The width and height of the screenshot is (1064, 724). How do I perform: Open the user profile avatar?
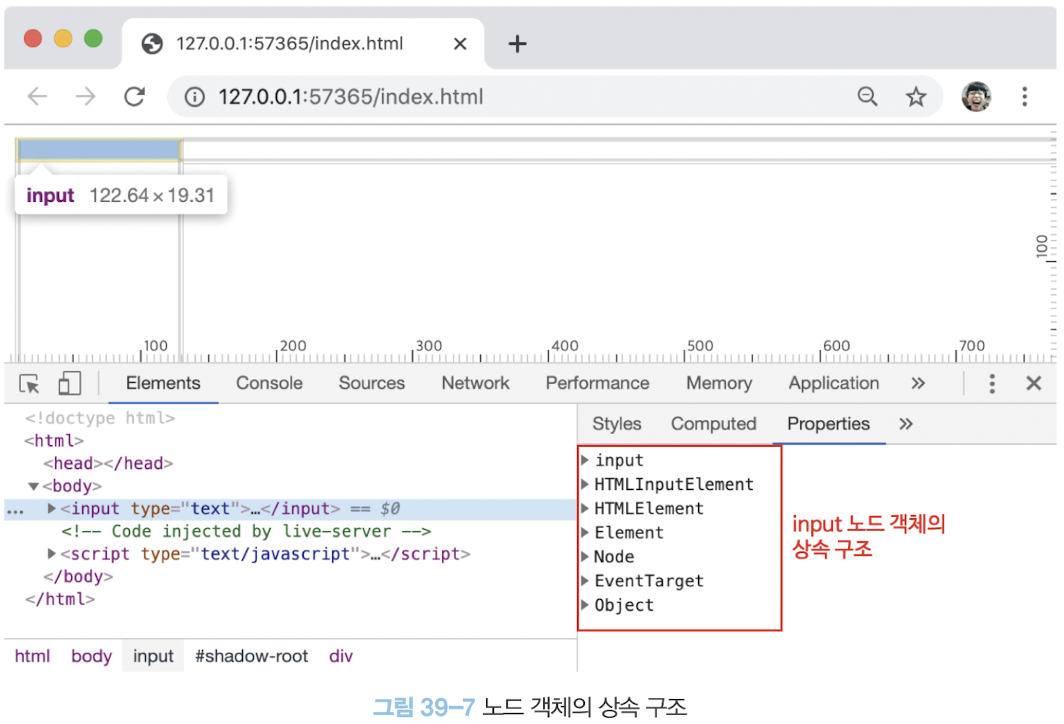click(x=976, y=96)
